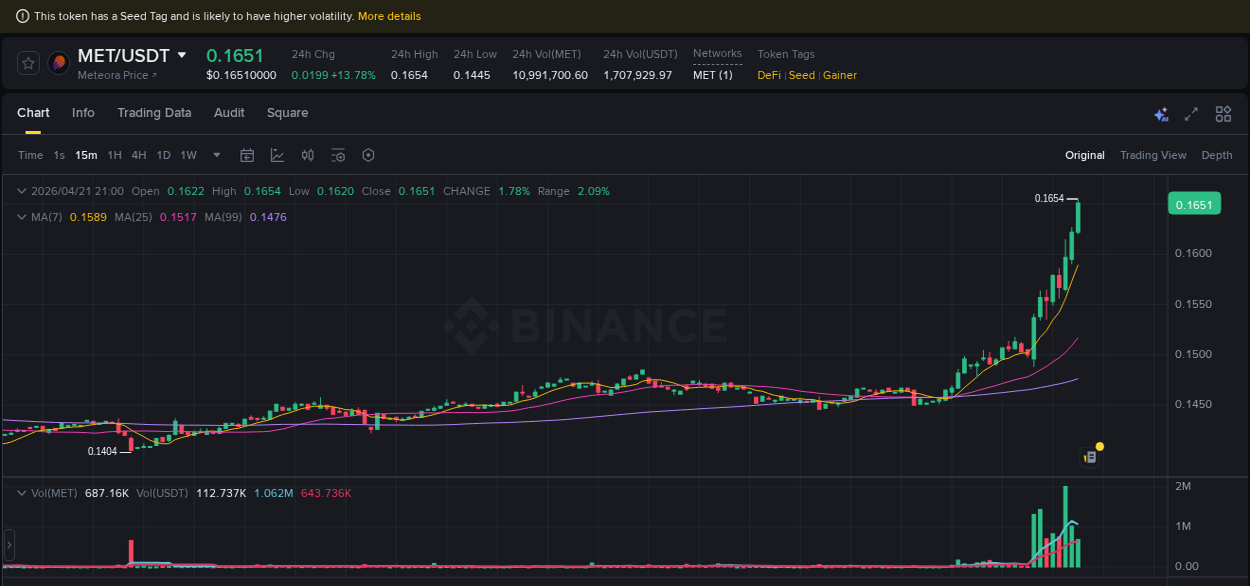Switch candle style via the candles icon
This screenshot has height=586, width=1250.
point(307,155)
